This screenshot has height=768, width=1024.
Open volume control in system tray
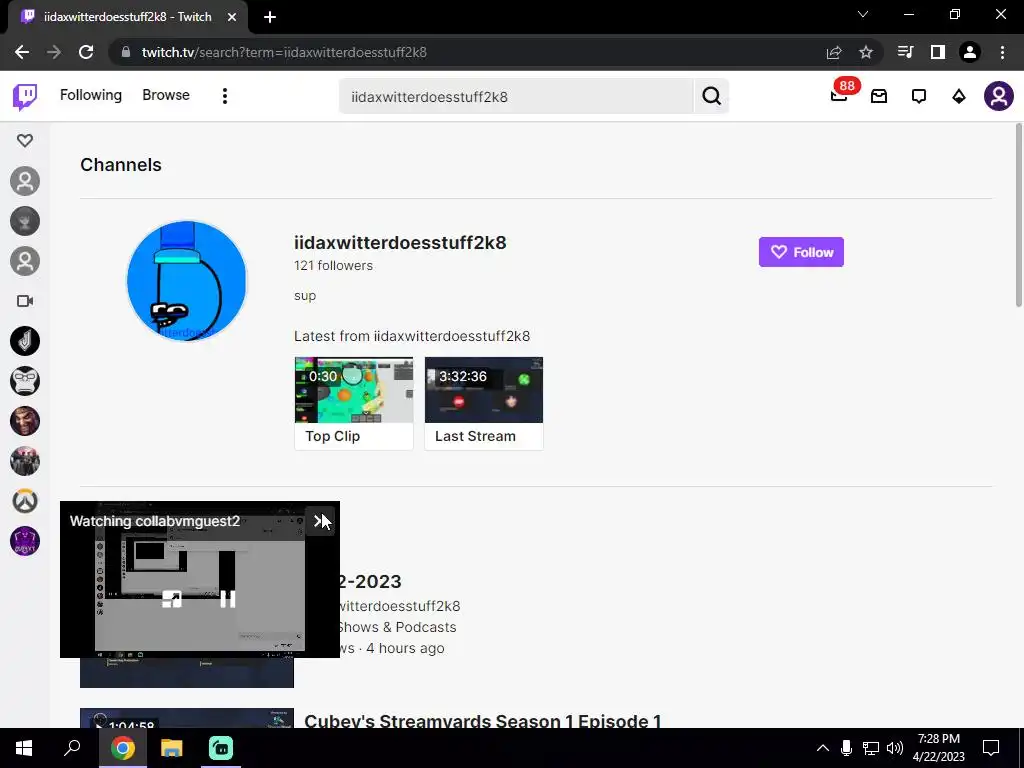(x=895, y=748)
